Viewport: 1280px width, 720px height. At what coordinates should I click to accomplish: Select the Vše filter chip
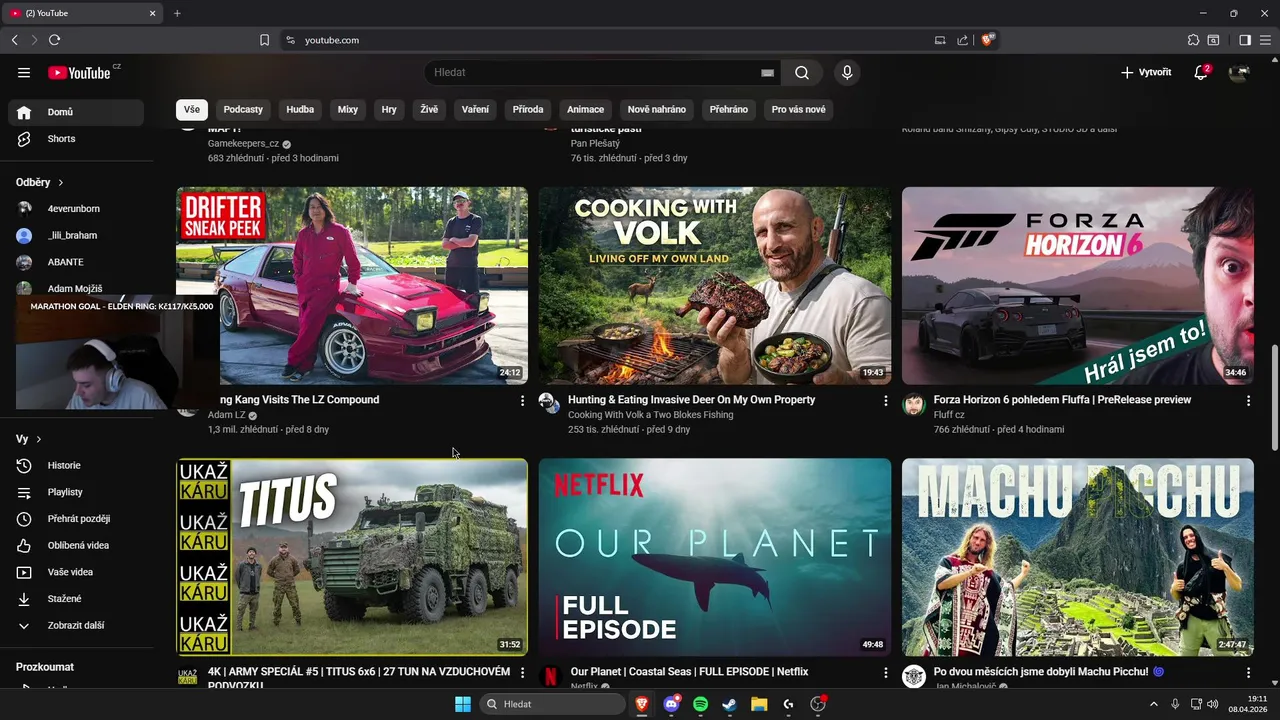191,109
